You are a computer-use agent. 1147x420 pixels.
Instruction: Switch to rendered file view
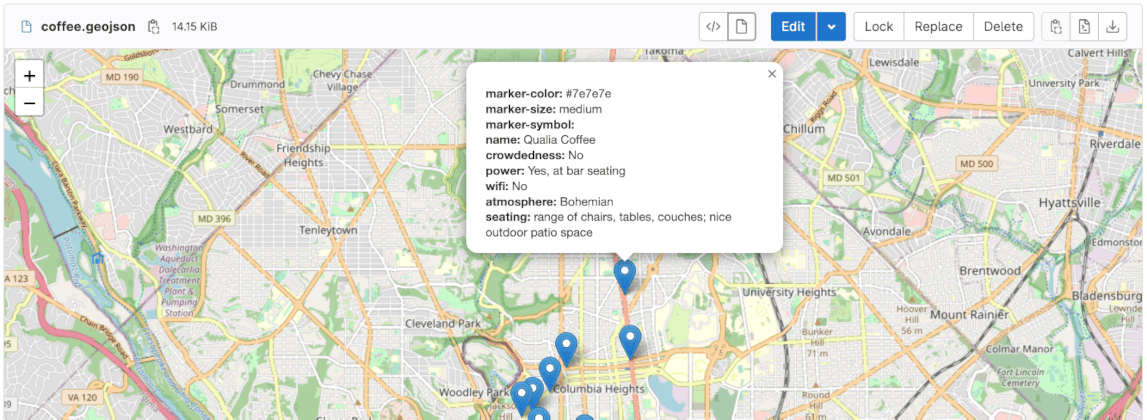741,27
